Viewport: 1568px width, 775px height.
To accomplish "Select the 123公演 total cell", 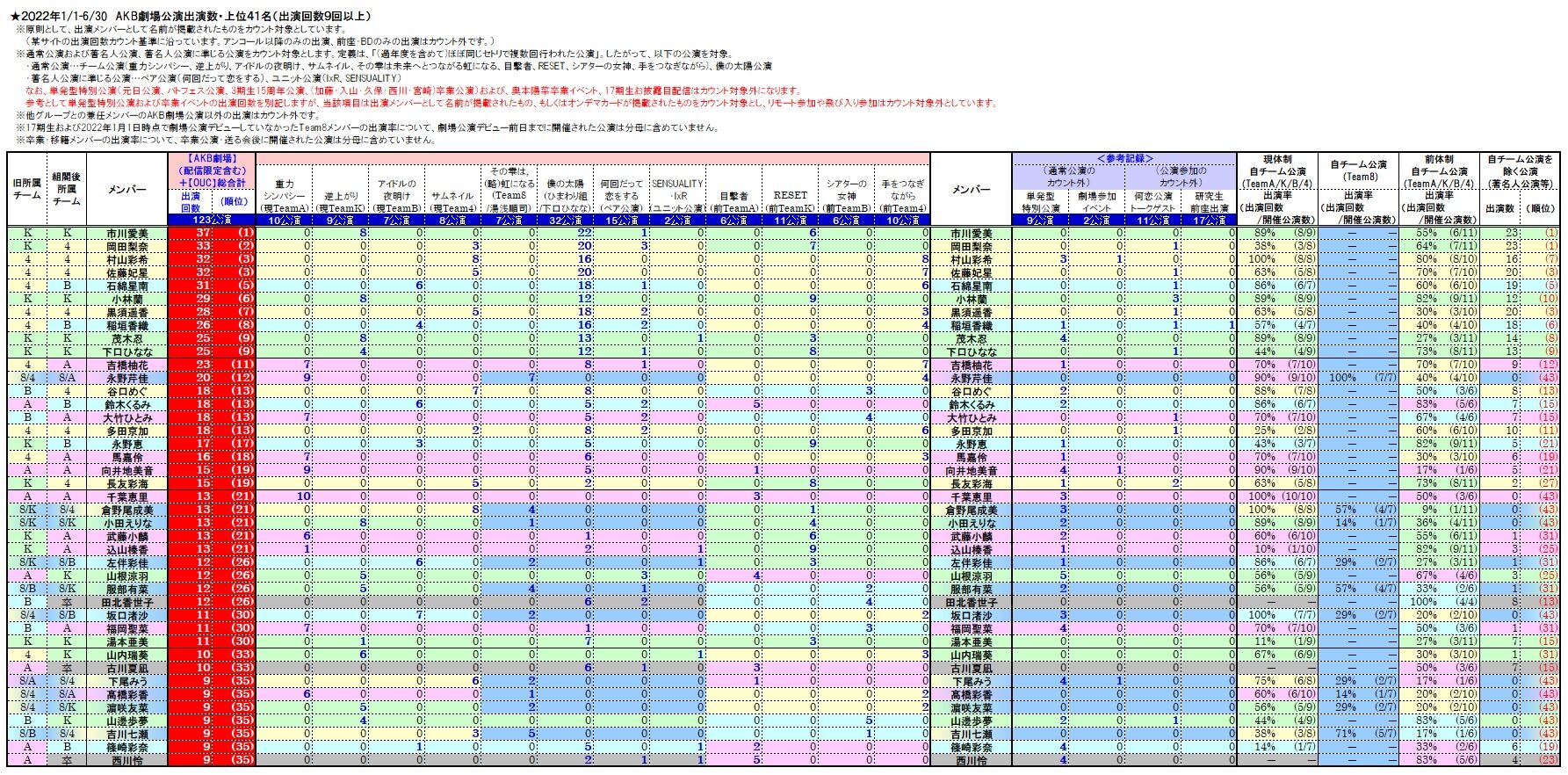I will [x=212, y=220].
